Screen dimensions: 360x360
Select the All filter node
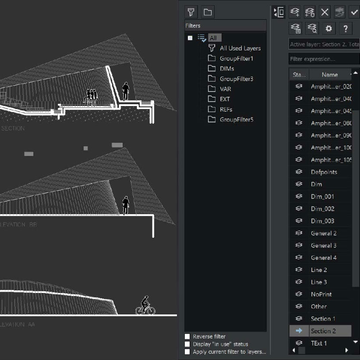[x=214, y=38]
